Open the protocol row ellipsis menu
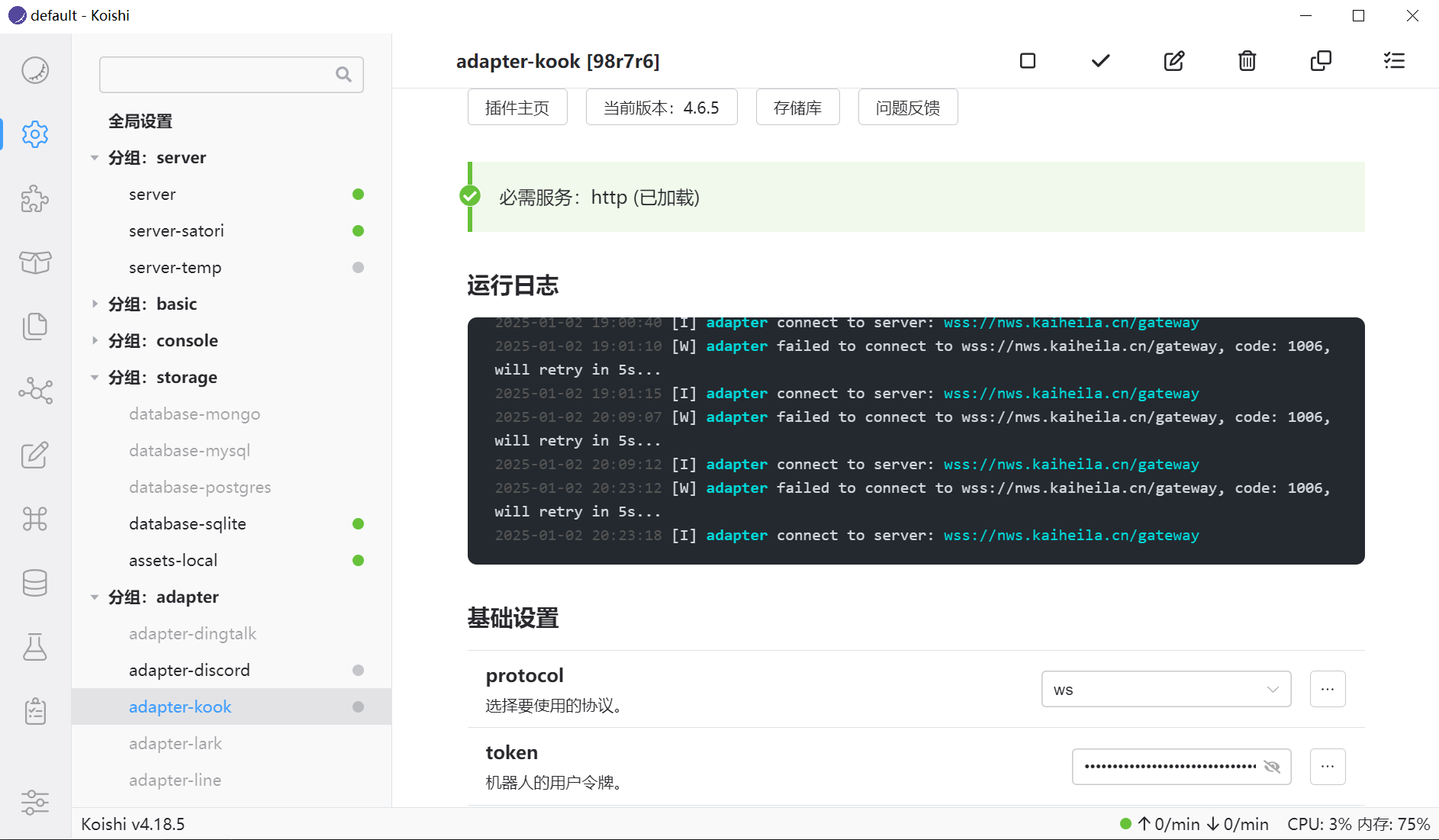This screenshot has height=840, width=1439. pos(1328,689)
